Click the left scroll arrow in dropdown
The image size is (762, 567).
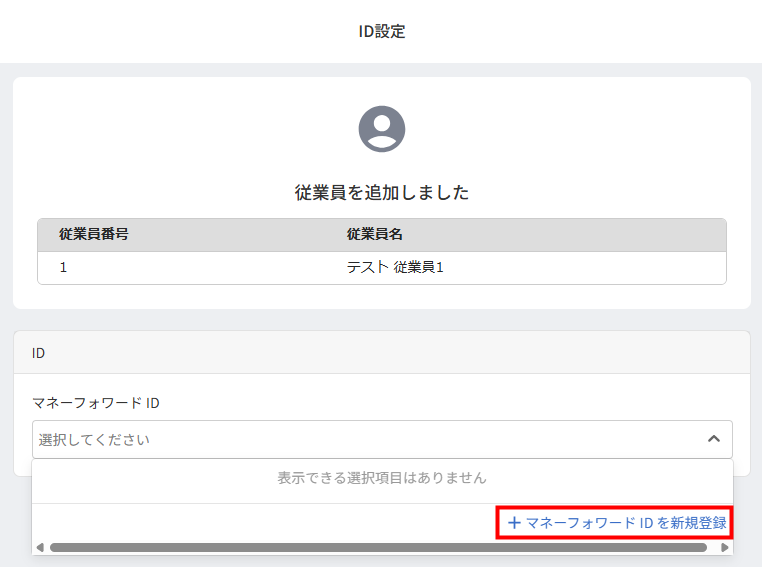coord(40,548)
